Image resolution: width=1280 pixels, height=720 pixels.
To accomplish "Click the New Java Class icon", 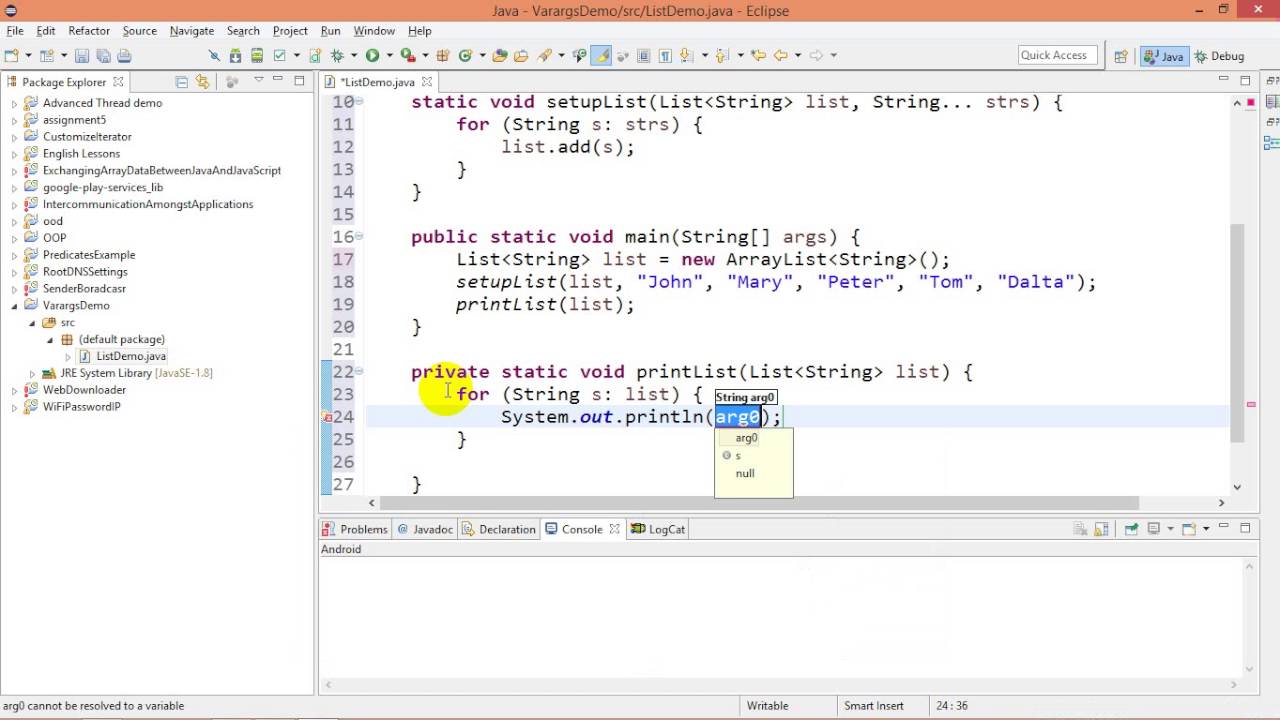I will click(x=465, y=56).
